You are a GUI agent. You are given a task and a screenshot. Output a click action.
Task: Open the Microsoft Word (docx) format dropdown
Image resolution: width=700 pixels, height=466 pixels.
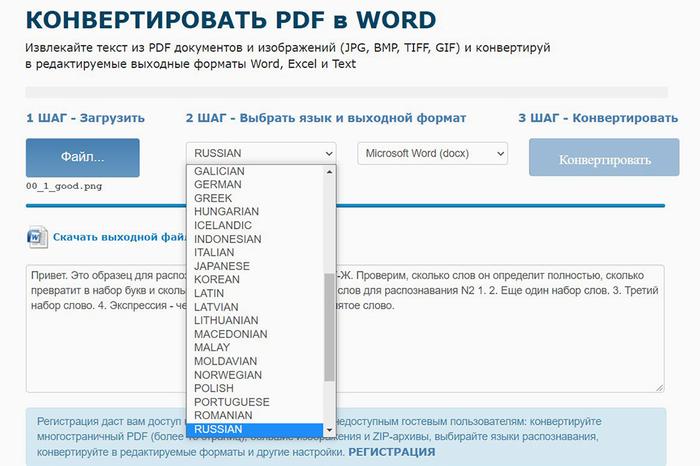(x=432, y=154)
